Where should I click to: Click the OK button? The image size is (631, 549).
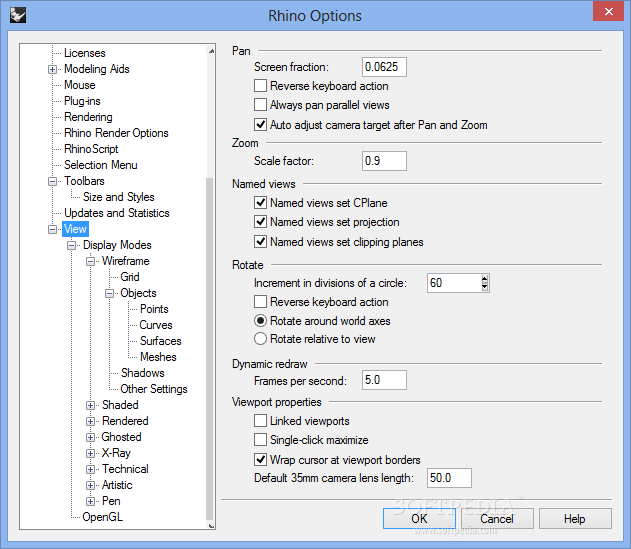coord(419,518)
